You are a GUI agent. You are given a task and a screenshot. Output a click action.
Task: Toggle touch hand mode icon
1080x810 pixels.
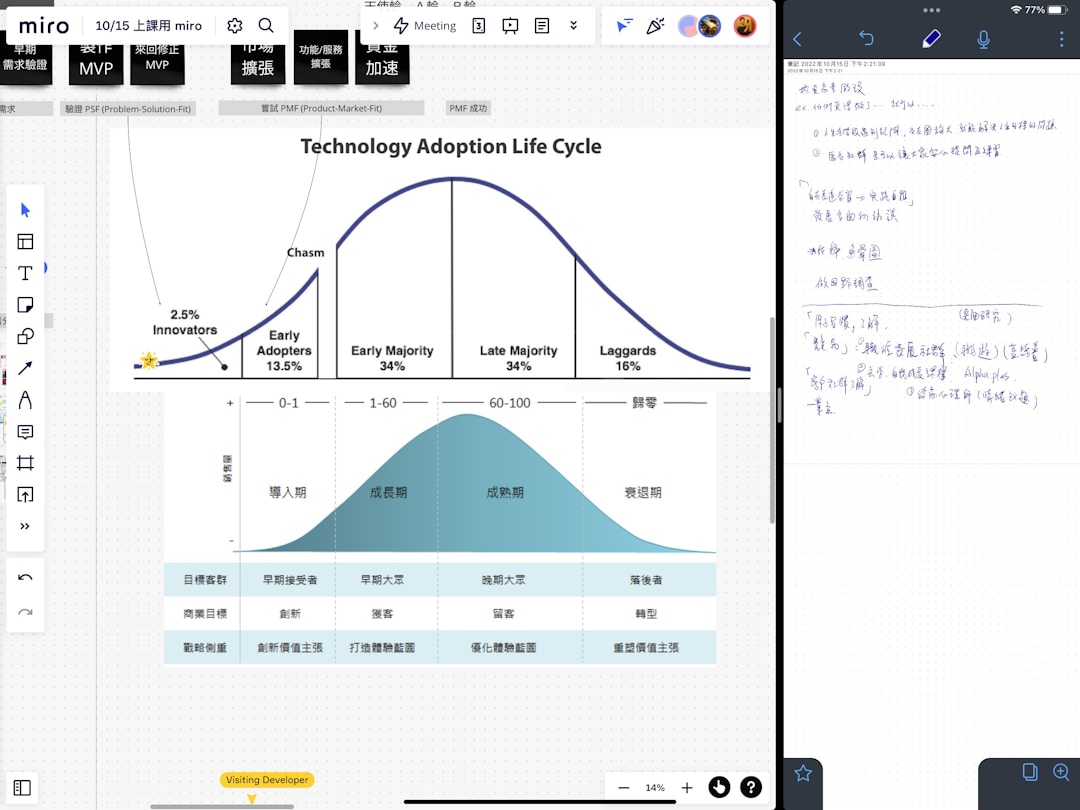pos(719,787)
